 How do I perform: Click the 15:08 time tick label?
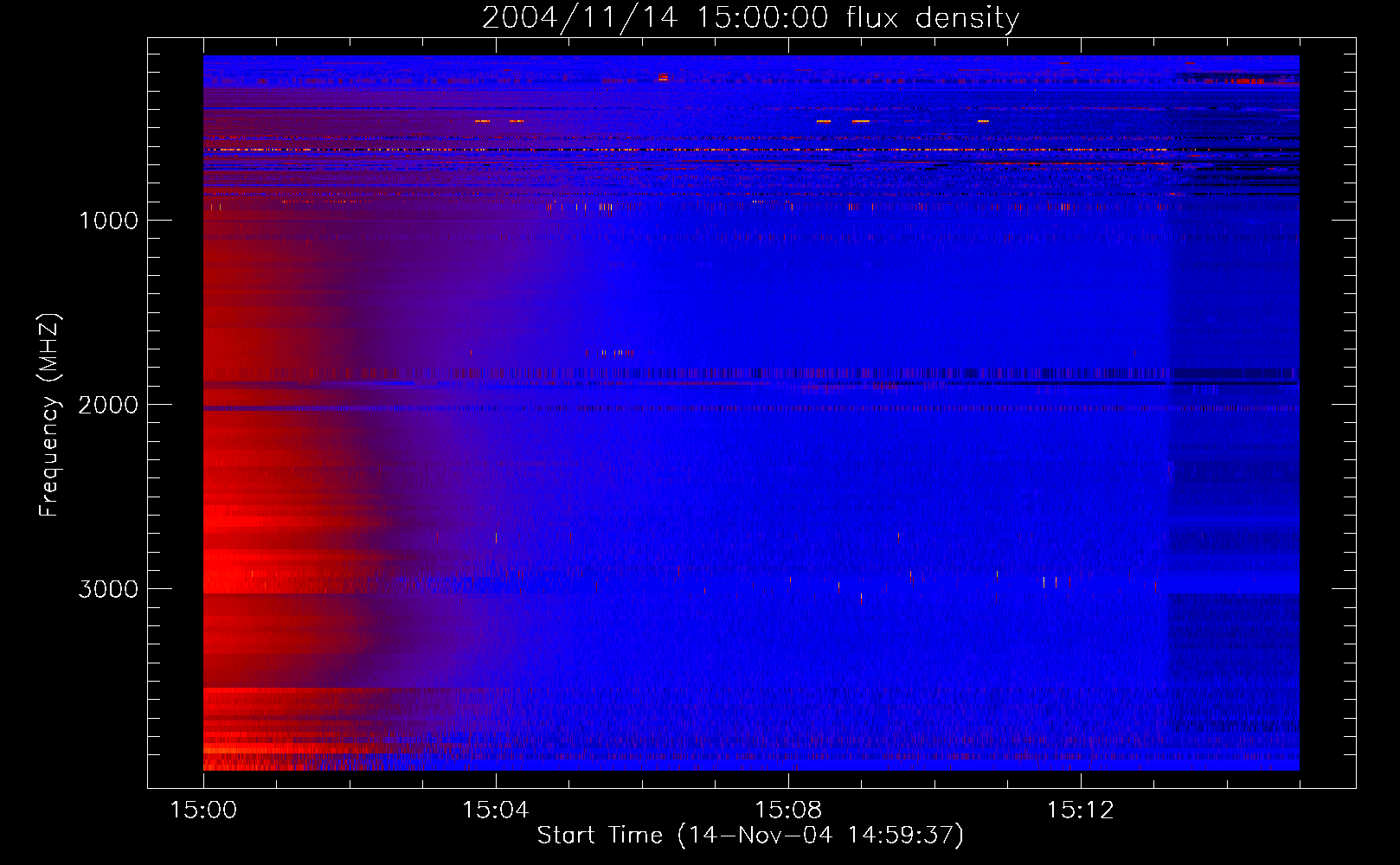coord(788,811)
